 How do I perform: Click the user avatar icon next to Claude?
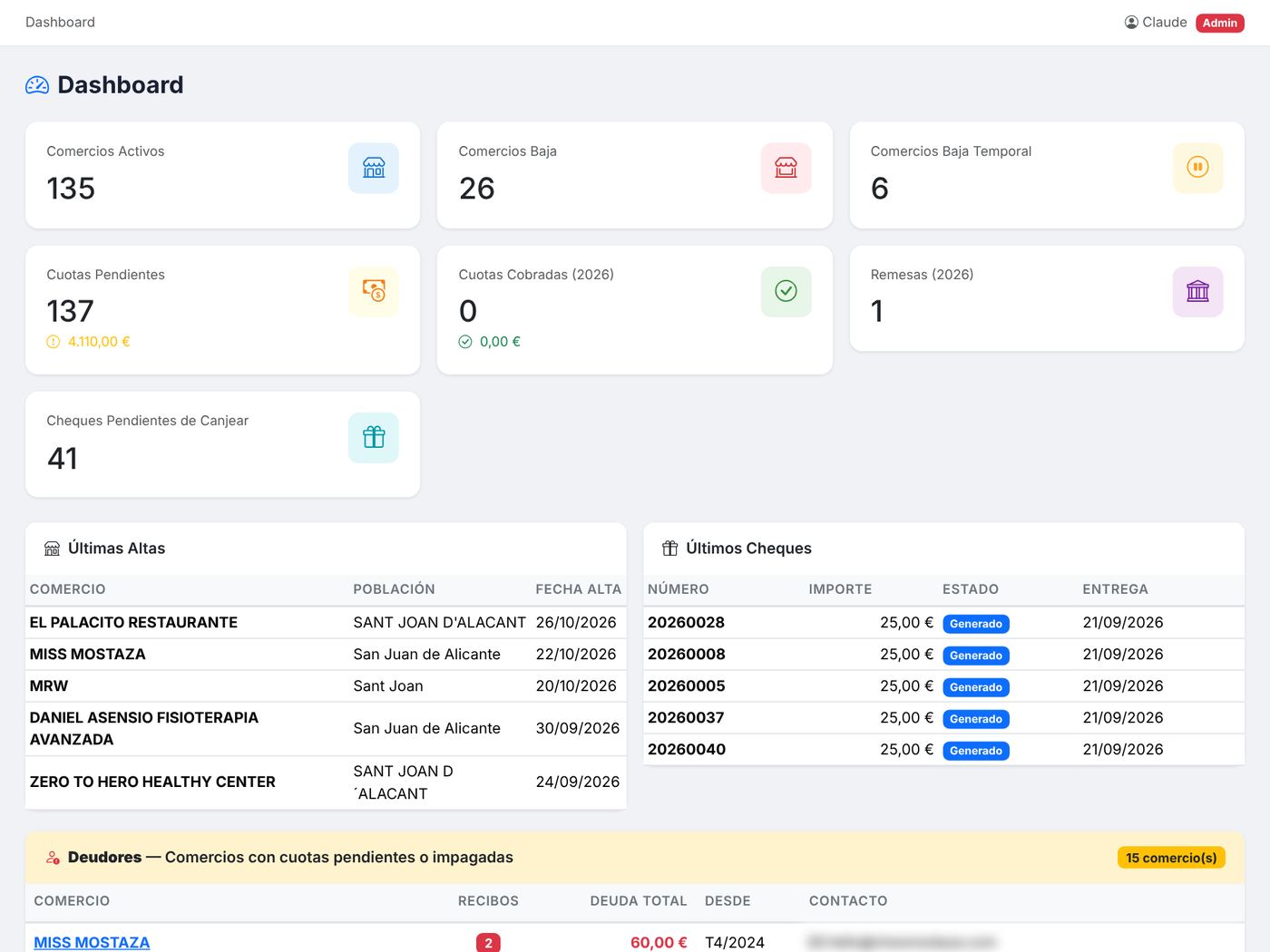[1131, 22]
